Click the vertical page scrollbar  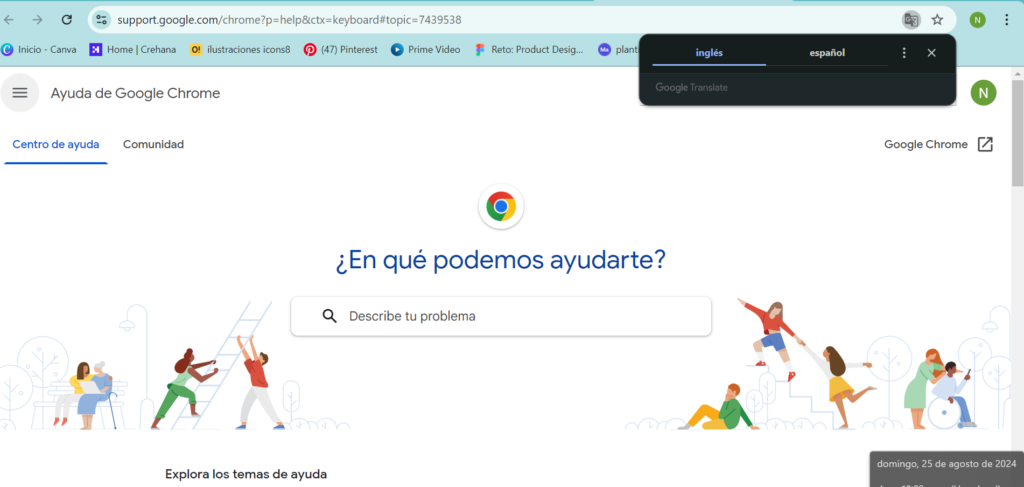1017,133
